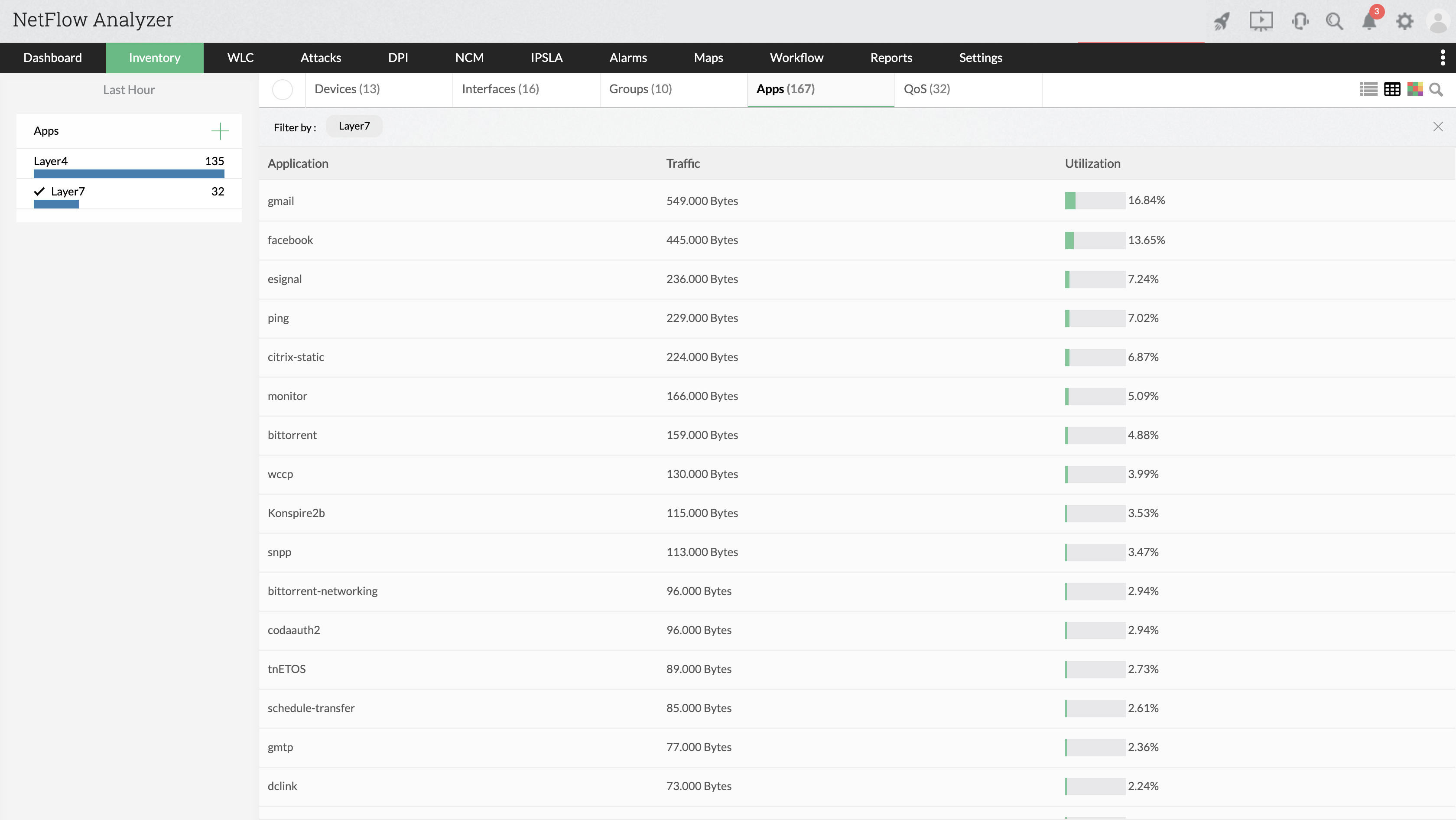Open the gear settings icon
Screen dimensions: 1456x820
[x=1404, y=22]
